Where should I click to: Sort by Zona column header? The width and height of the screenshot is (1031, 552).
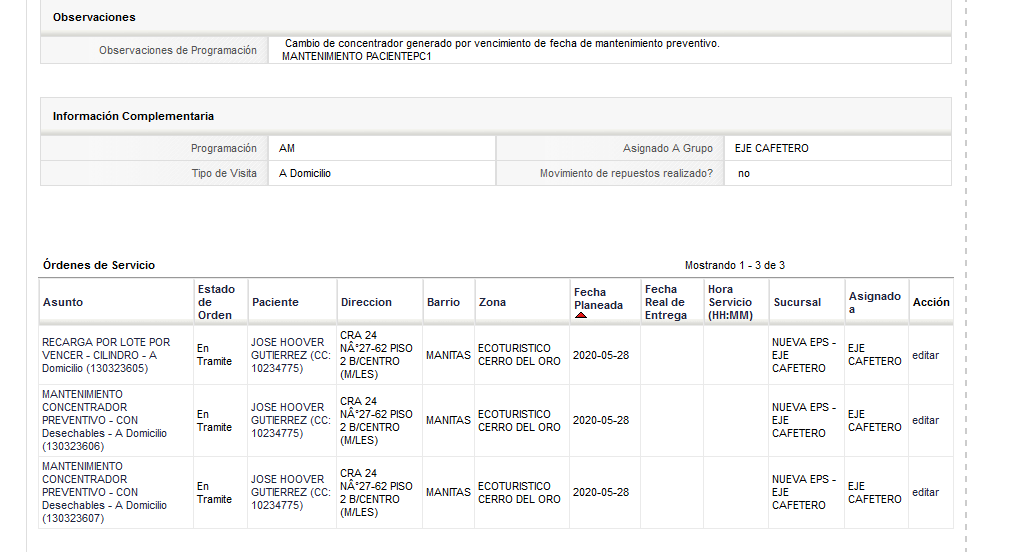492,302
